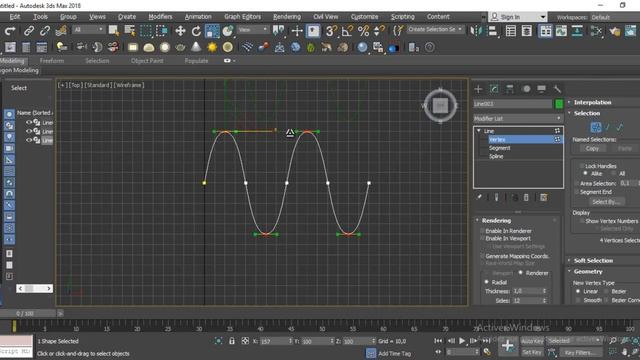Screen dimensions: 640x360
Task: Click the help question mark icon
Action: coord(429,47)
